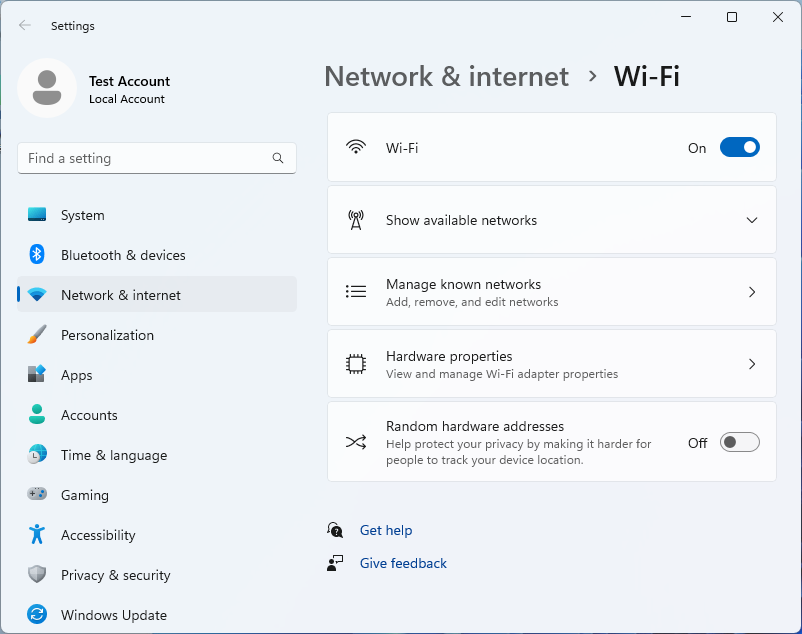Click the Wi-Fi page heading

(x=647, y=77)
